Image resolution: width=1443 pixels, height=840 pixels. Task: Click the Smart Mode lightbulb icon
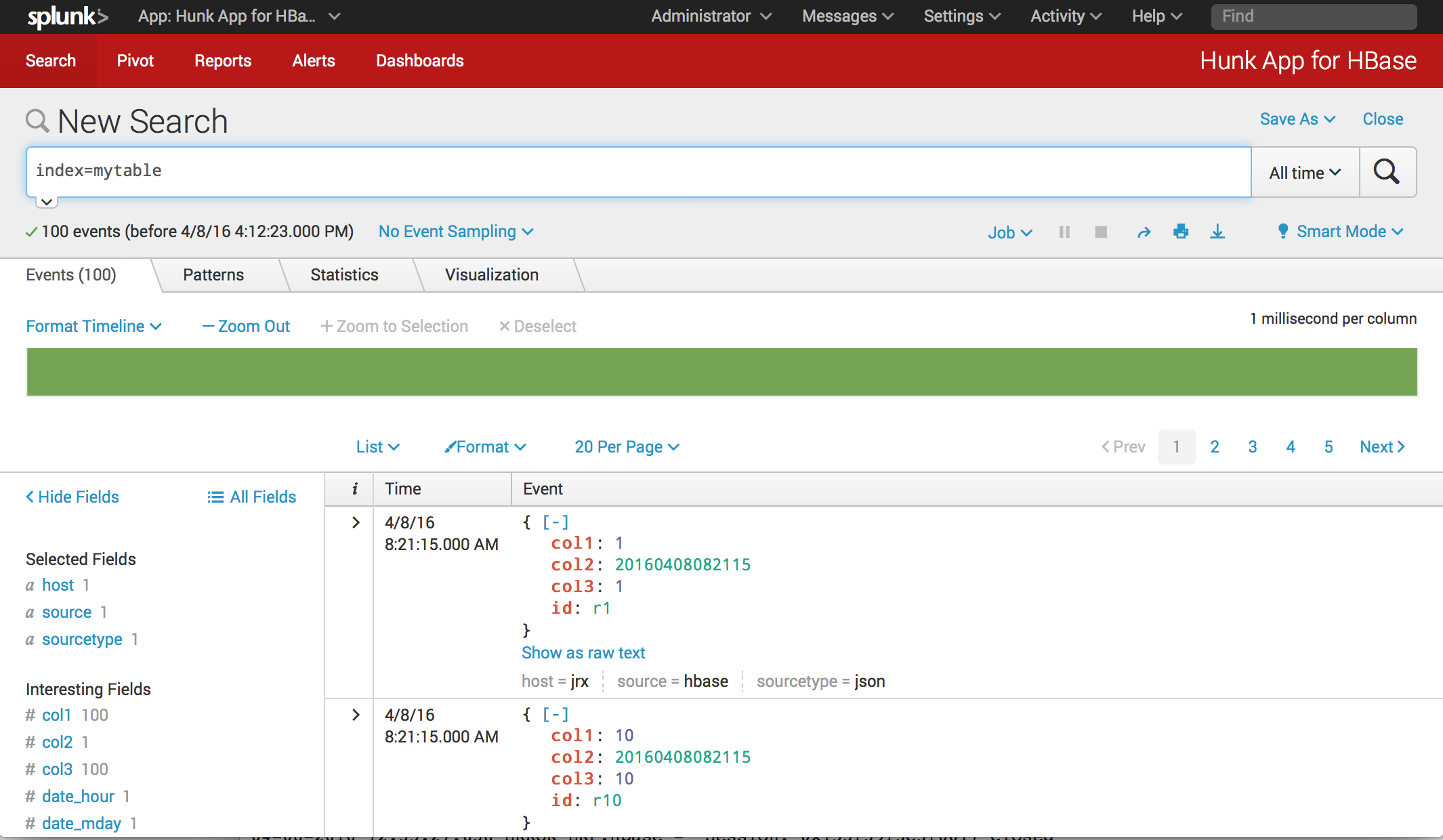(x=1282, y=231)
